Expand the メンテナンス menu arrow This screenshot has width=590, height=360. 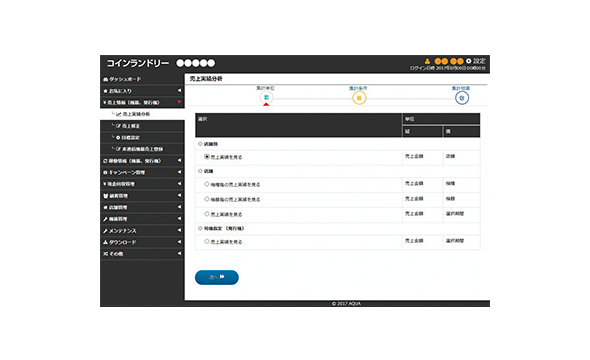tap(179, 230)
